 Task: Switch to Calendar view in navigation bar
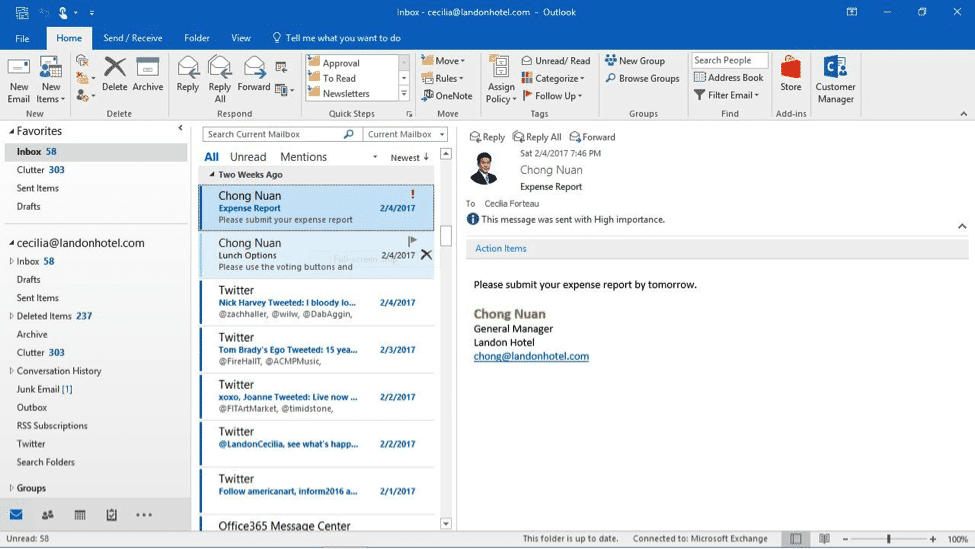(80, 515)
